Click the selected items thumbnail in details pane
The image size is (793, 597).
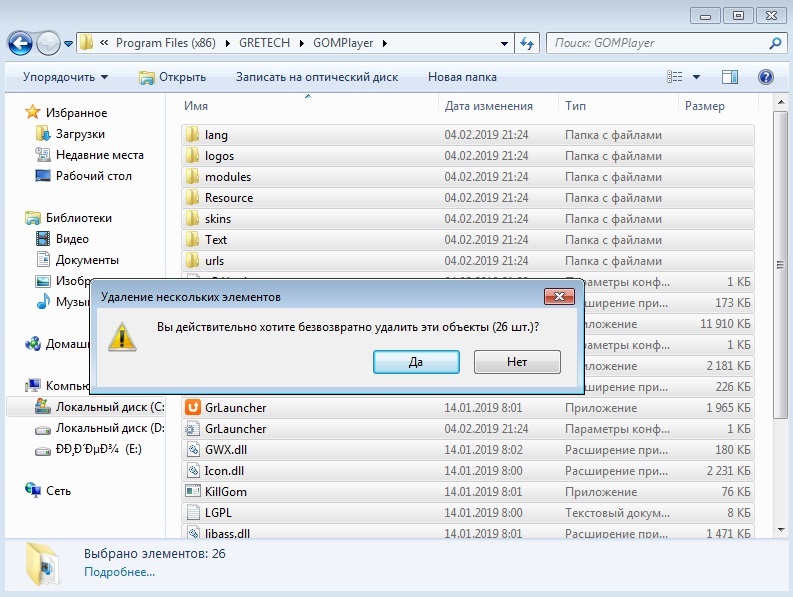pos(43,565)
